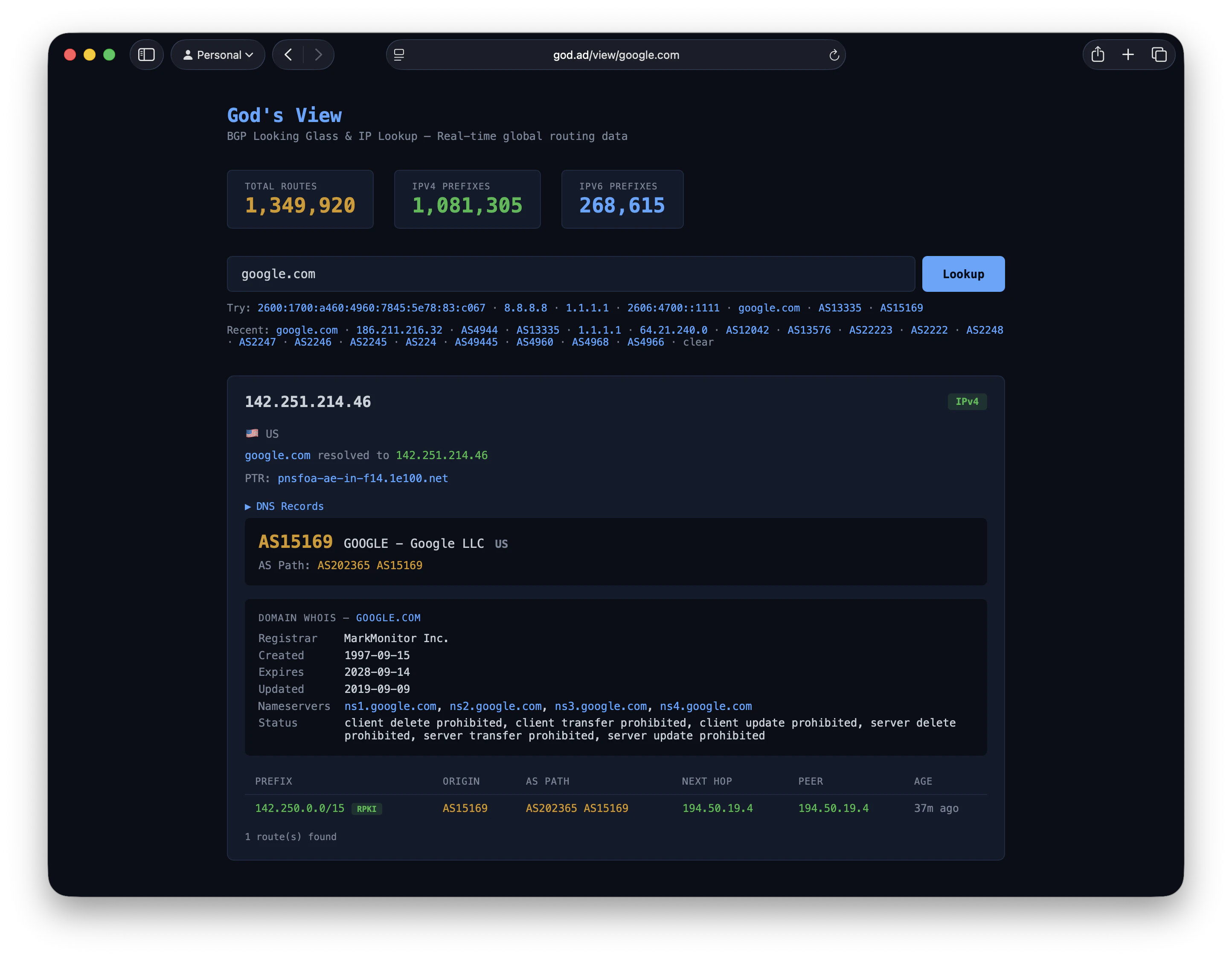This screenshot has height=960, width=1232.
Task: Open the Share icon in toolbar
Action: point(1097,55)
